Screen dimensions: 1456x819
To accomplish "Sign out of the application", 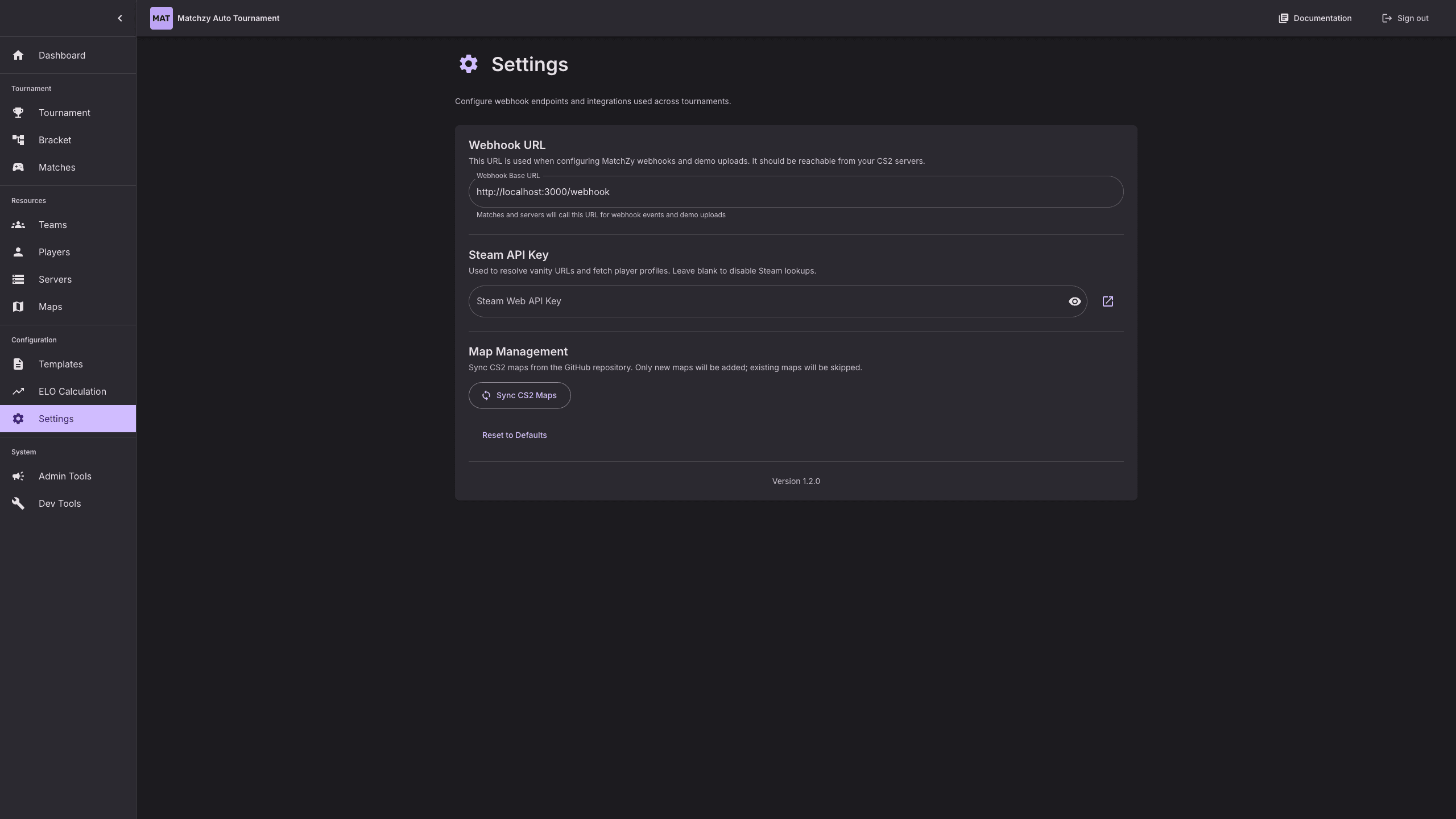I will [1405, 18].
